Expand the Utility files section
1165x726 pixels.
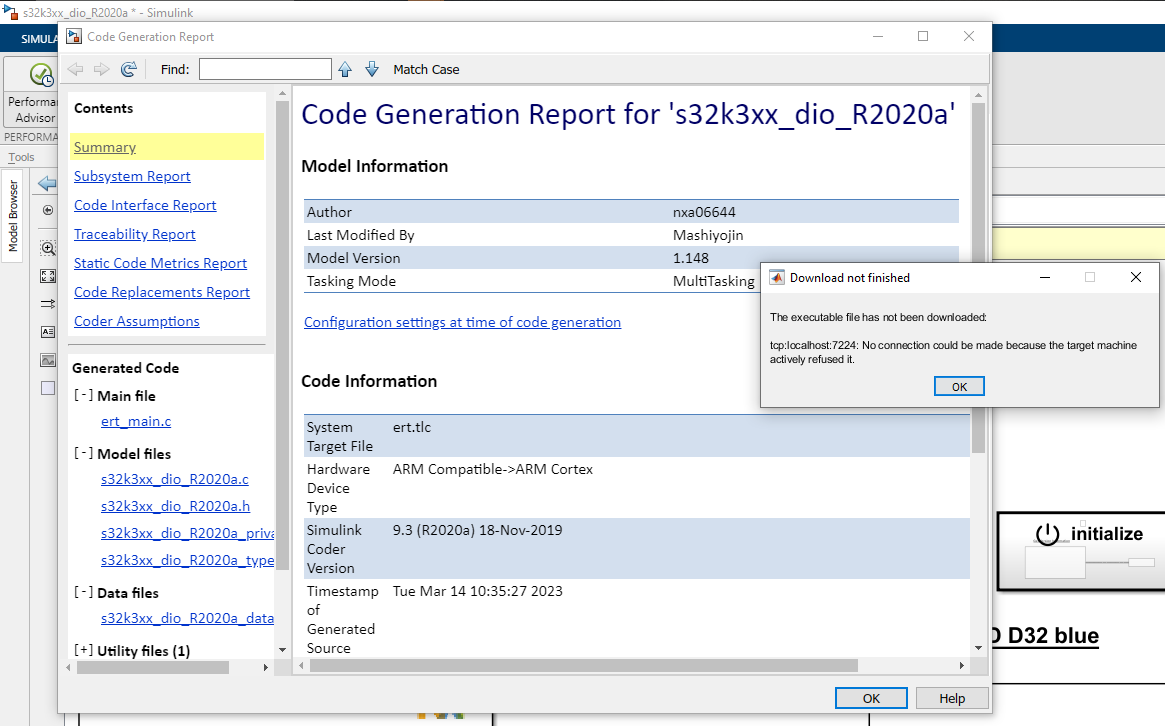coord(84,651)
